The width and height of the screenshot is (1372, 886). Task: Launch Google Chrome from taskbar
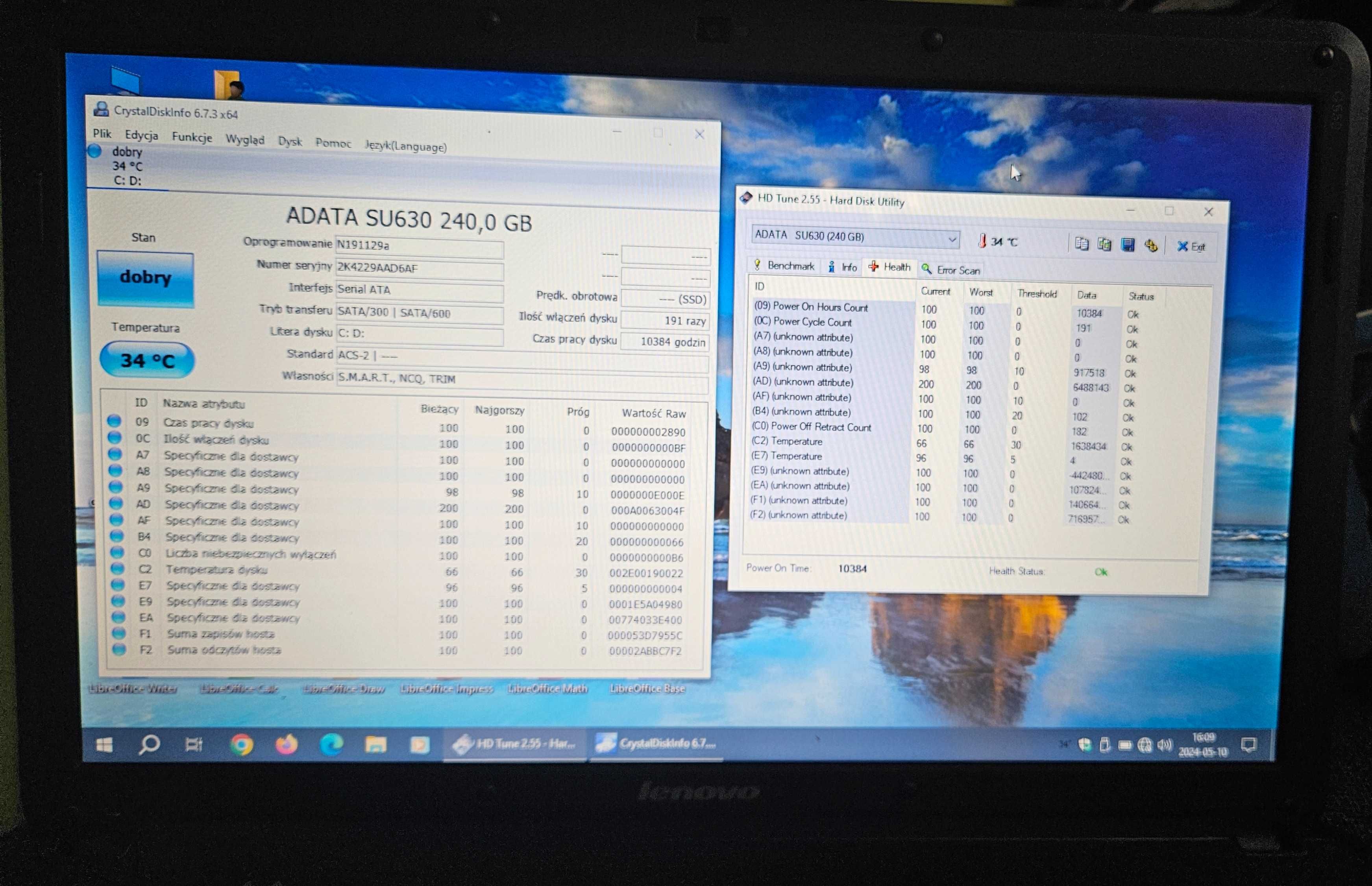241,744
